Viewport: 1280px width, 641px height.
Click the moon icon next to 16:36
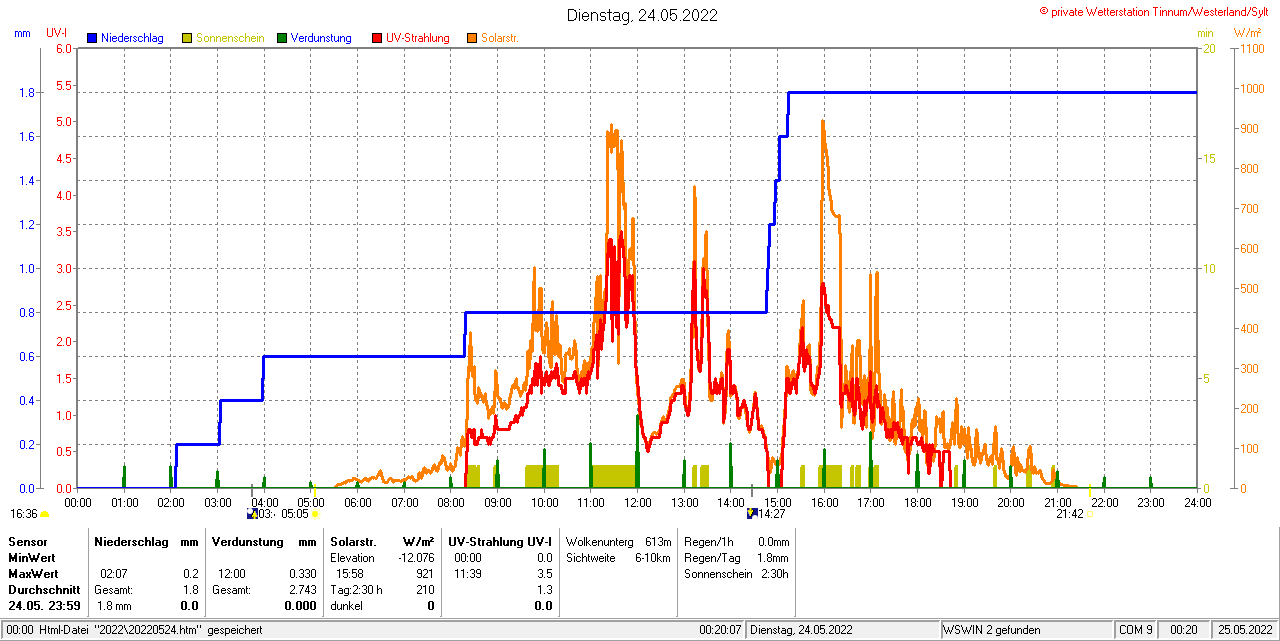44,514
